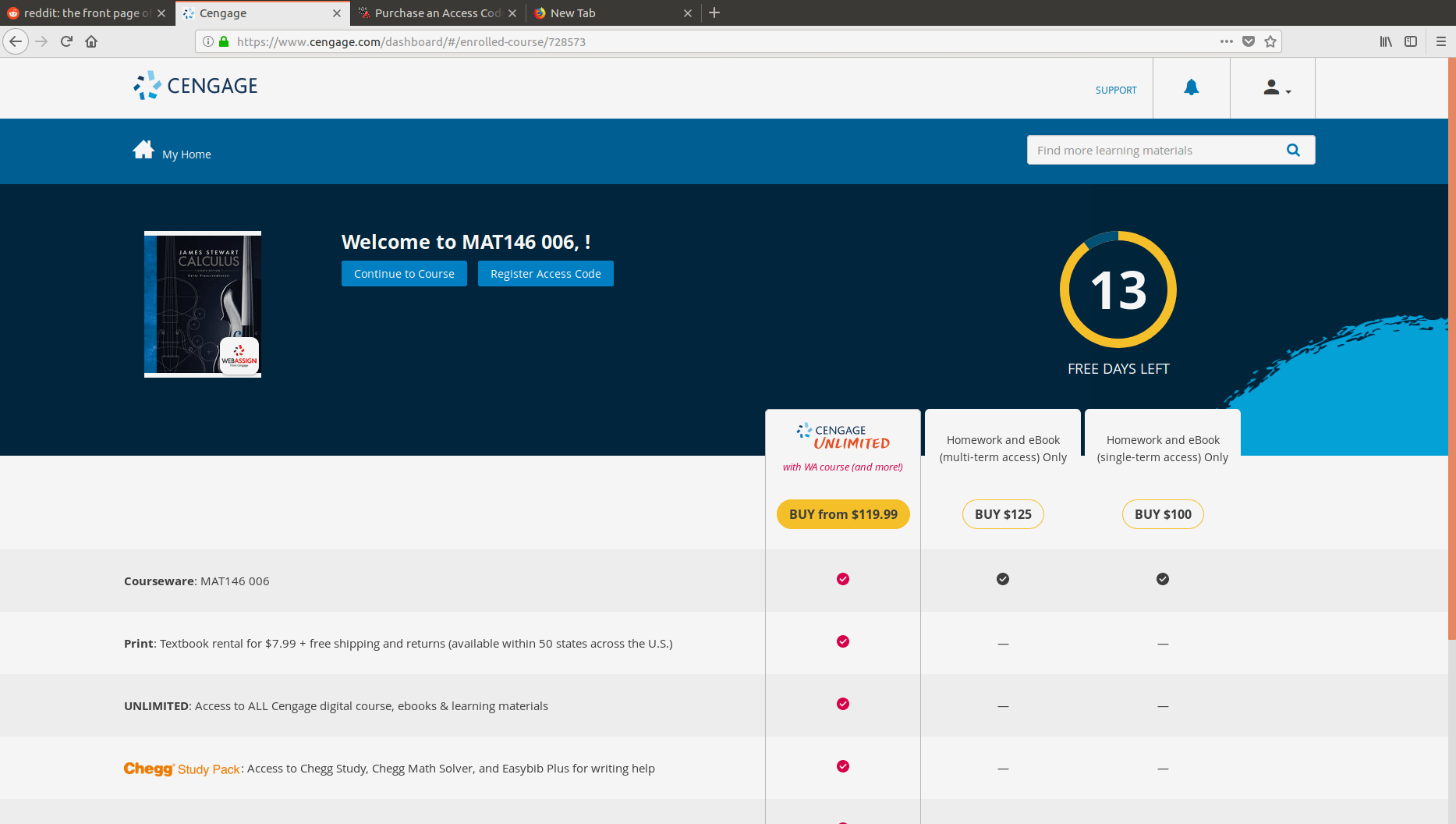
Task: Close the New Tab tab
Action: pyautogui.click(x=688, y=13)
